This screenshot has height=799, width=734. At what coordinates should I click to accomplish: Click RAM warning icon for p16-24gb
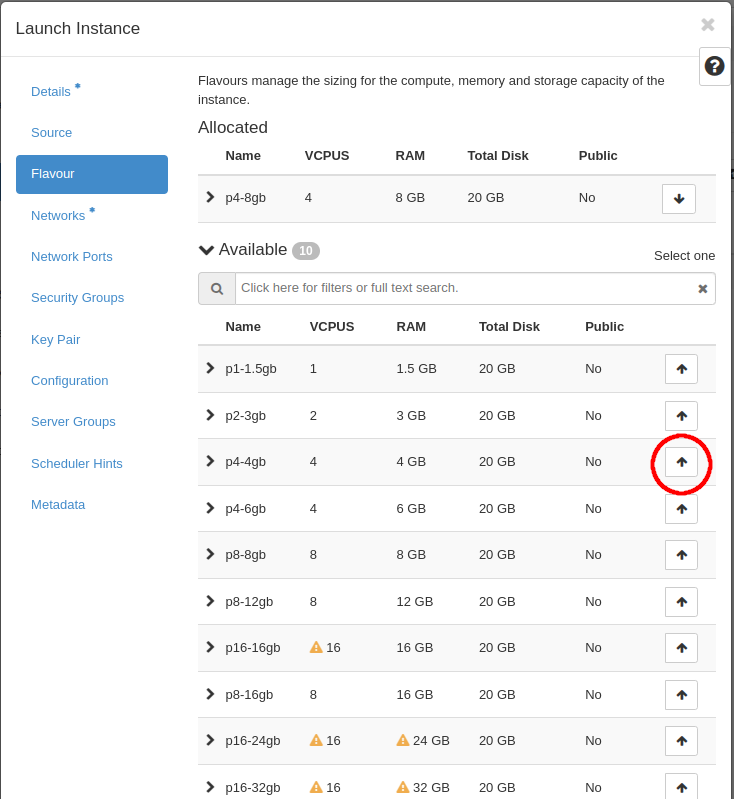coord(403,740)
